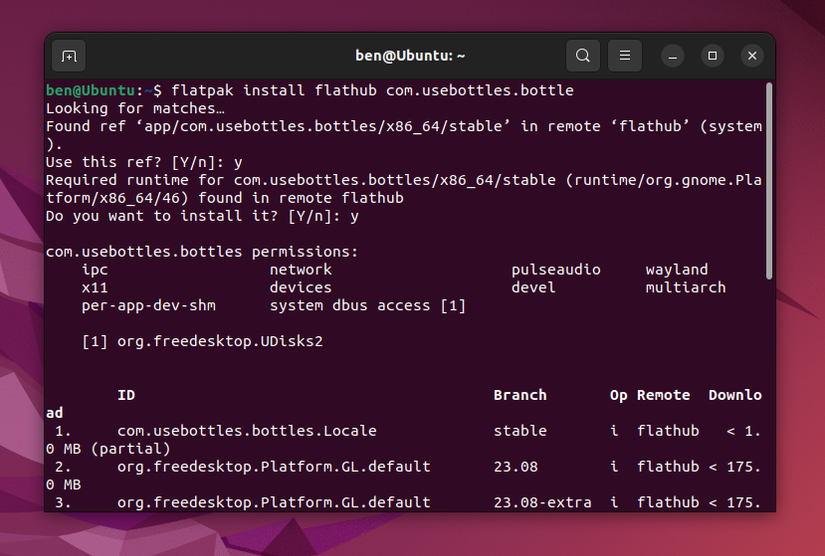Click 'Do you want to install it?' line
The image size is (825, 556).
203,216
